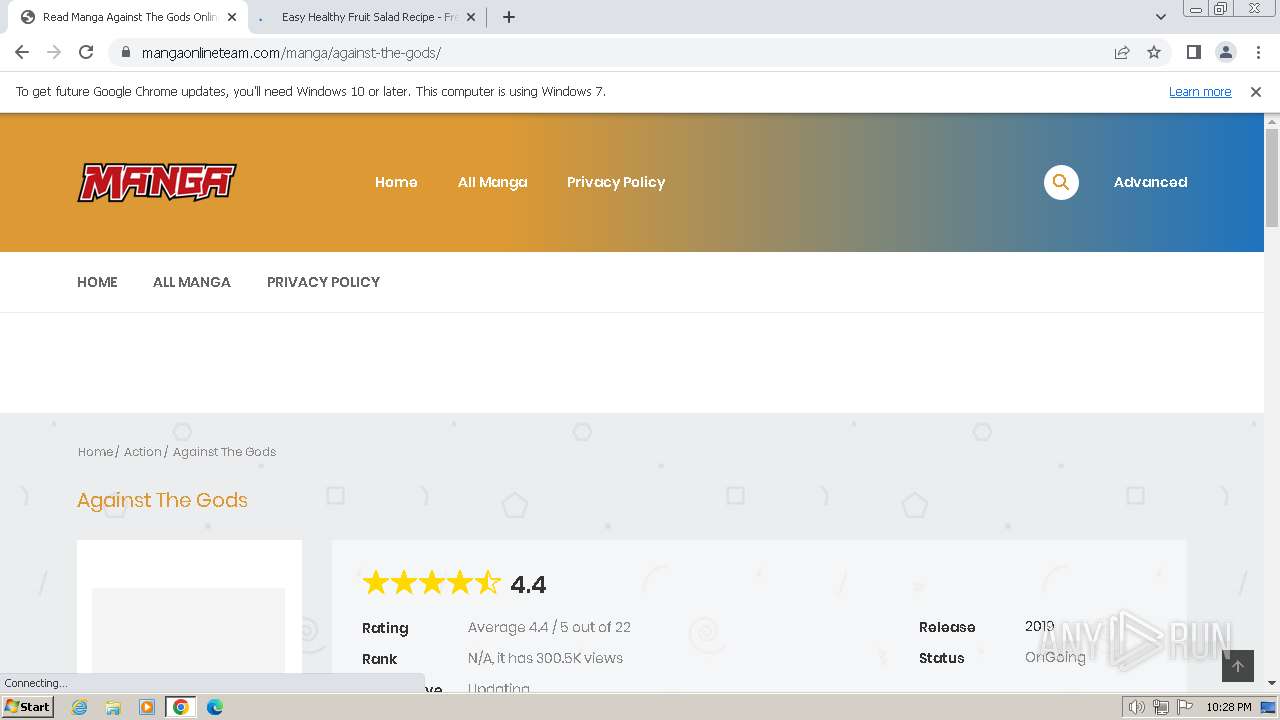Click the Home breadcrumb link
The image size is (1280, 720).
coord(95,452)
